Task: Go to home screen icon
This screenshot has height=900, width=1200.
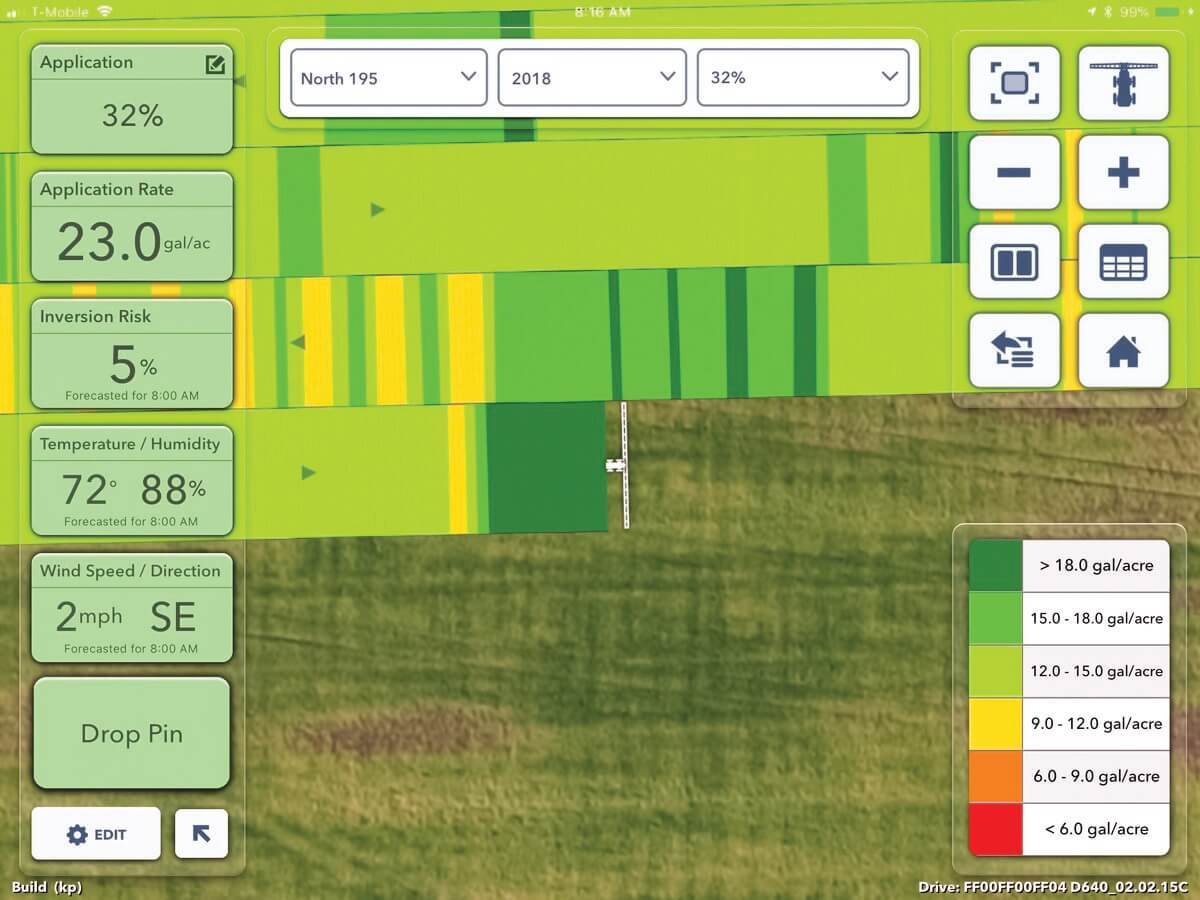Action: click(1124, 351)
